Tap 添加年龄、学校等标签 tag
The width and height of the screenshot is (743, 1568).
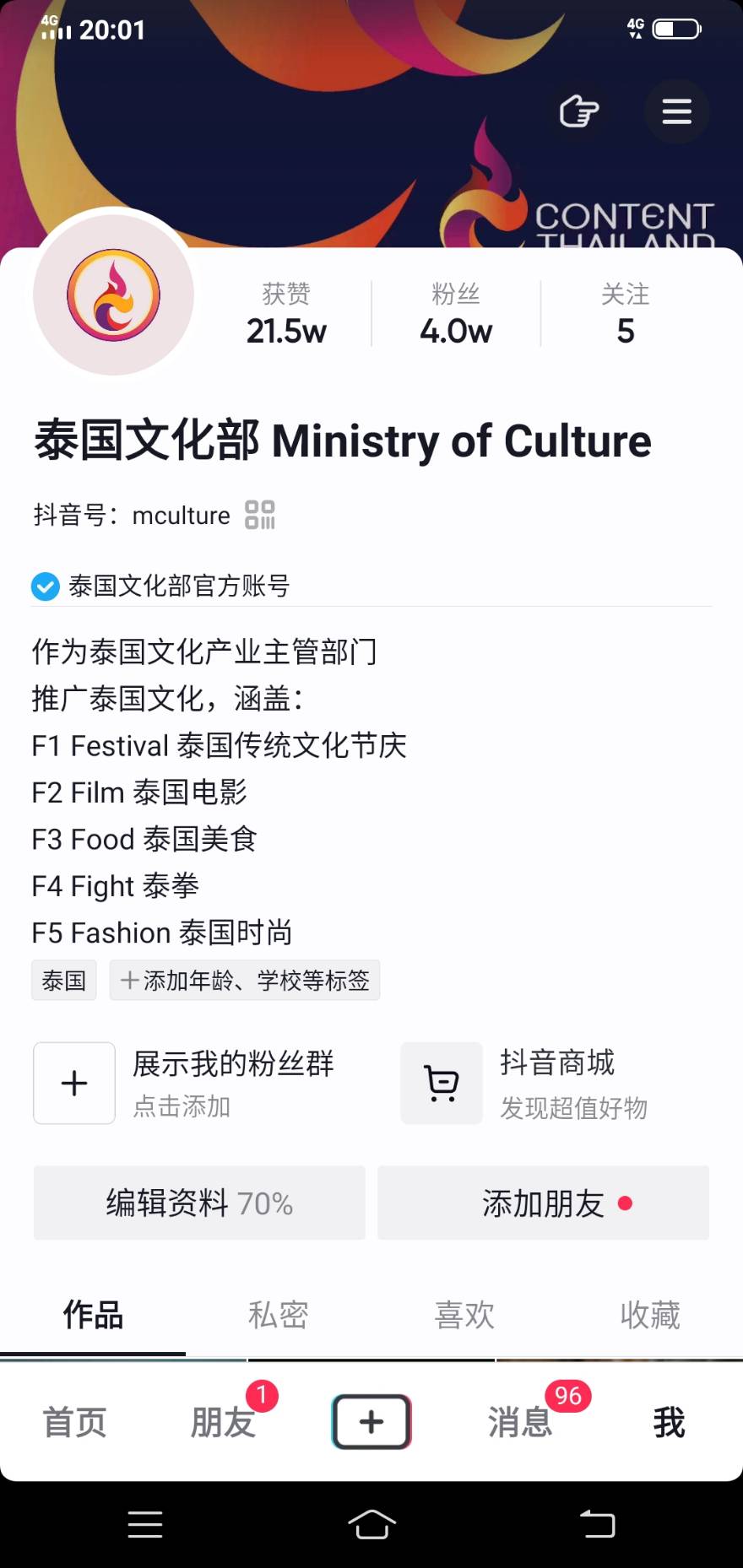pos(245,981)
